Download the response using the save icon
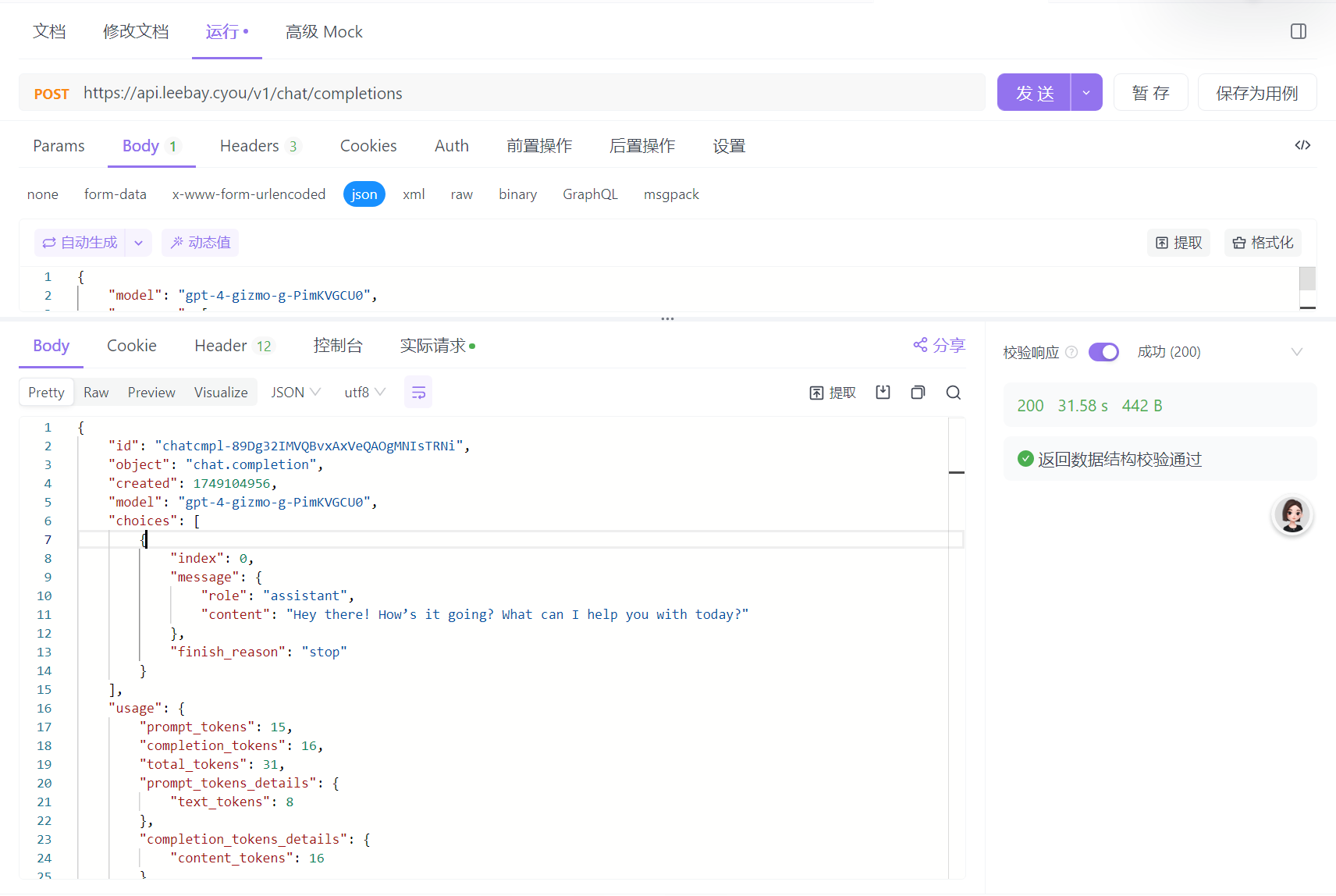 click(883, 393)
